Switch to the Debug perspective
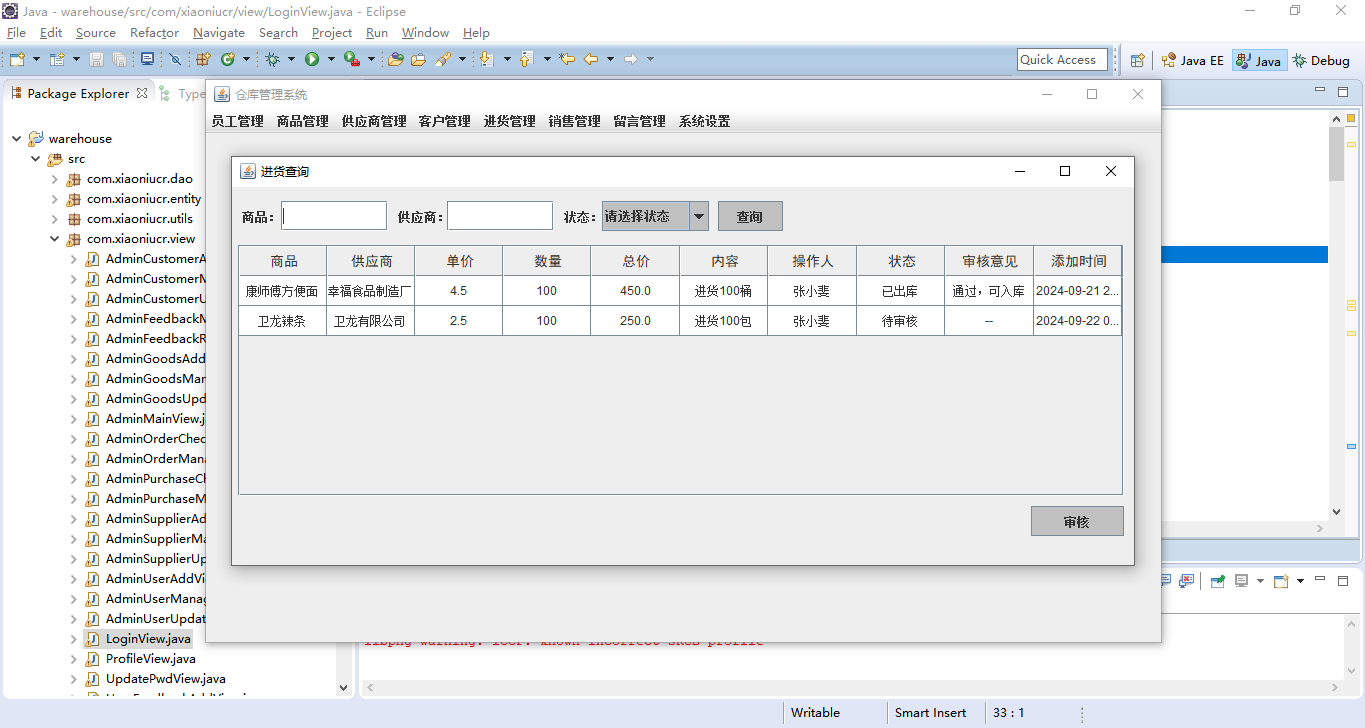The width and height of the screenshot is (1365, 728). point(1321,60)
